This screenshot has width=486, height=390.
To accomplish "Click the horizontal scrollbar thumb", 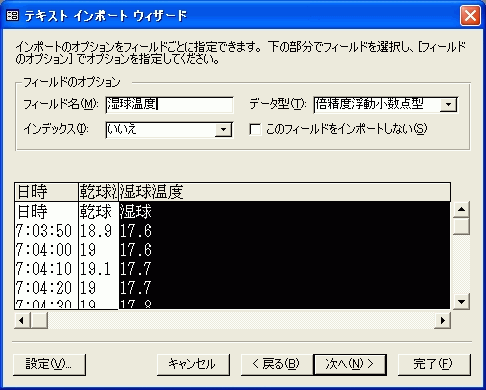I will coord(39,321).
